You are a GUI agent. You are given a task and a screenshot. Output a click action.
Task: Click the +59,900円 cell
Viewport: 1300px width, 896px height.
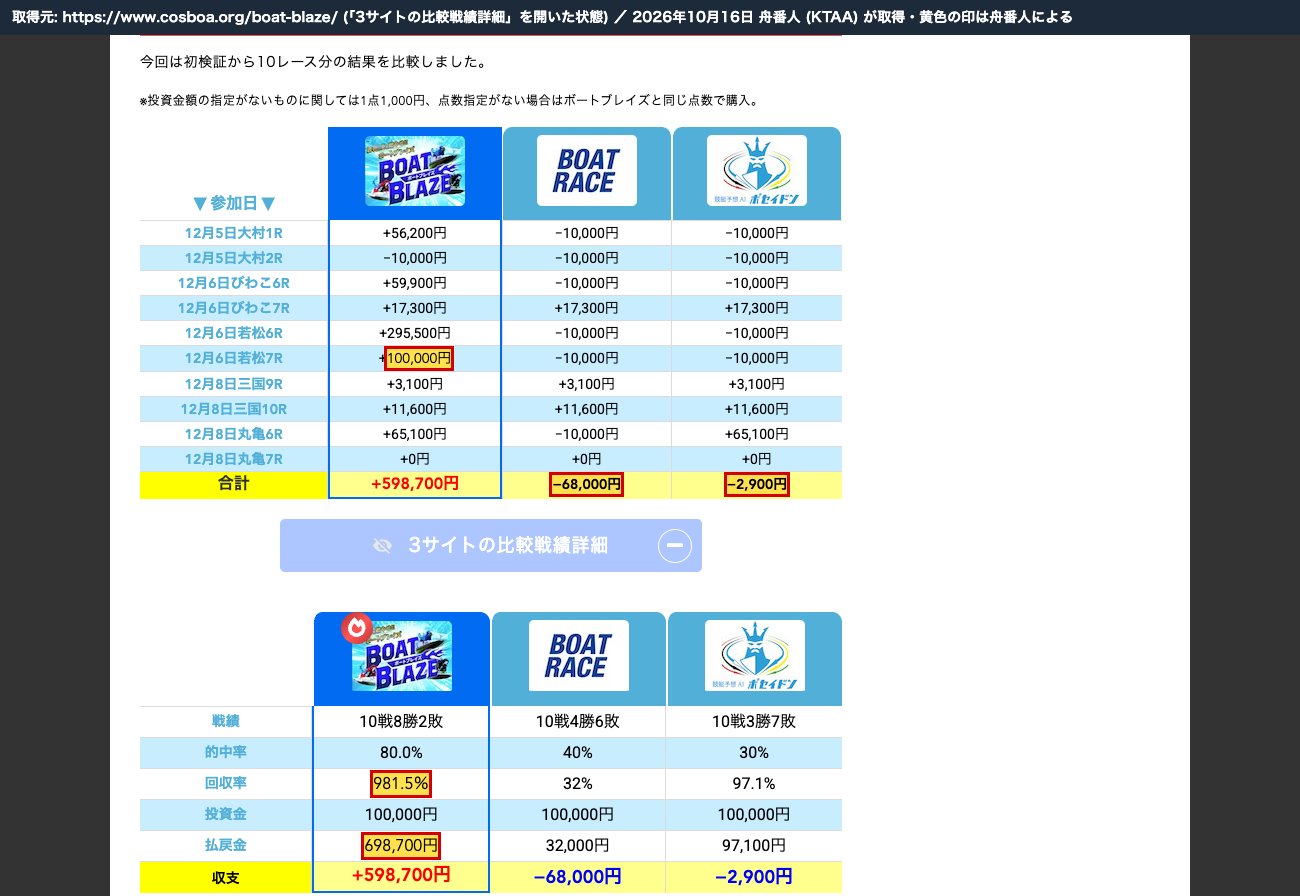click(415, 283)
